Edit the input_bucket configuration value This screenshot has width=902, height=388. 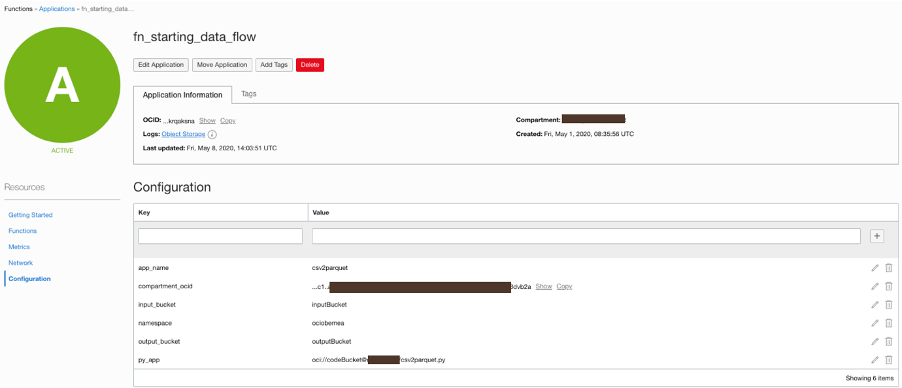(x=874, y=305)
